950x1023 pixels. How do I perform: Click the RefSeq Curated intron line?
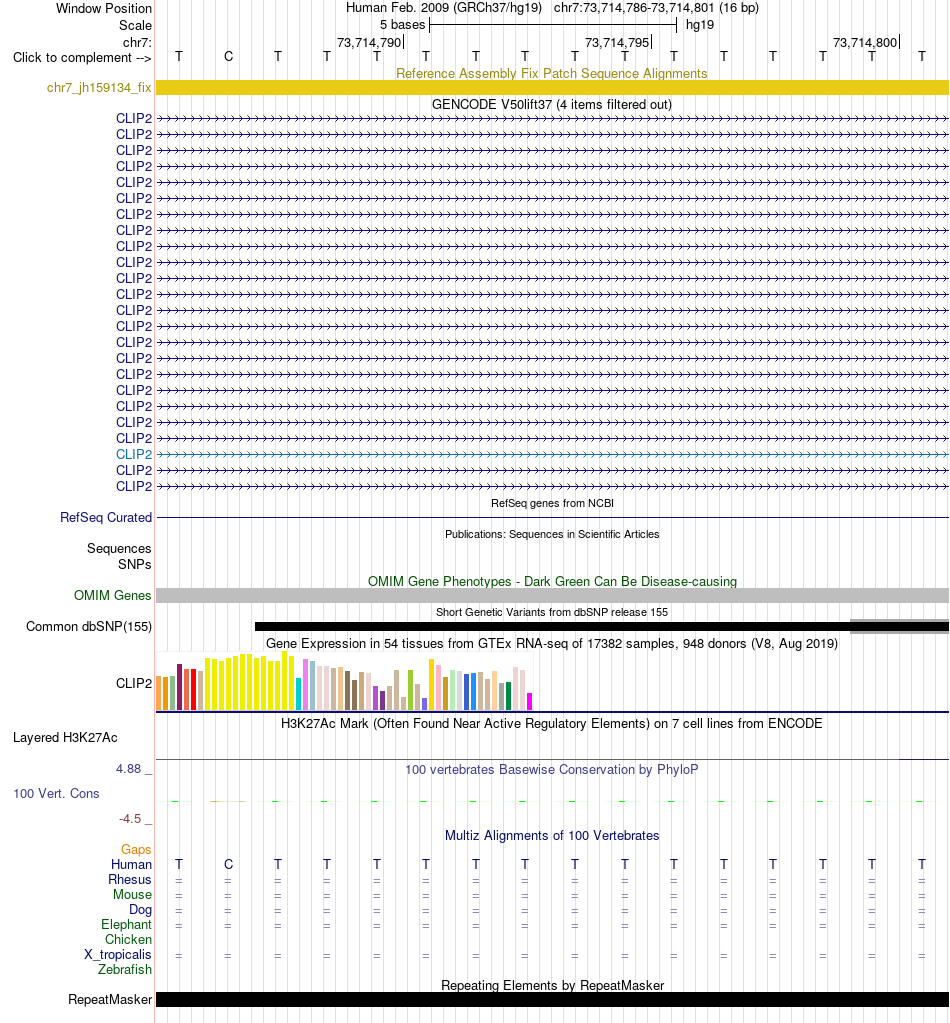coord(552,517)
